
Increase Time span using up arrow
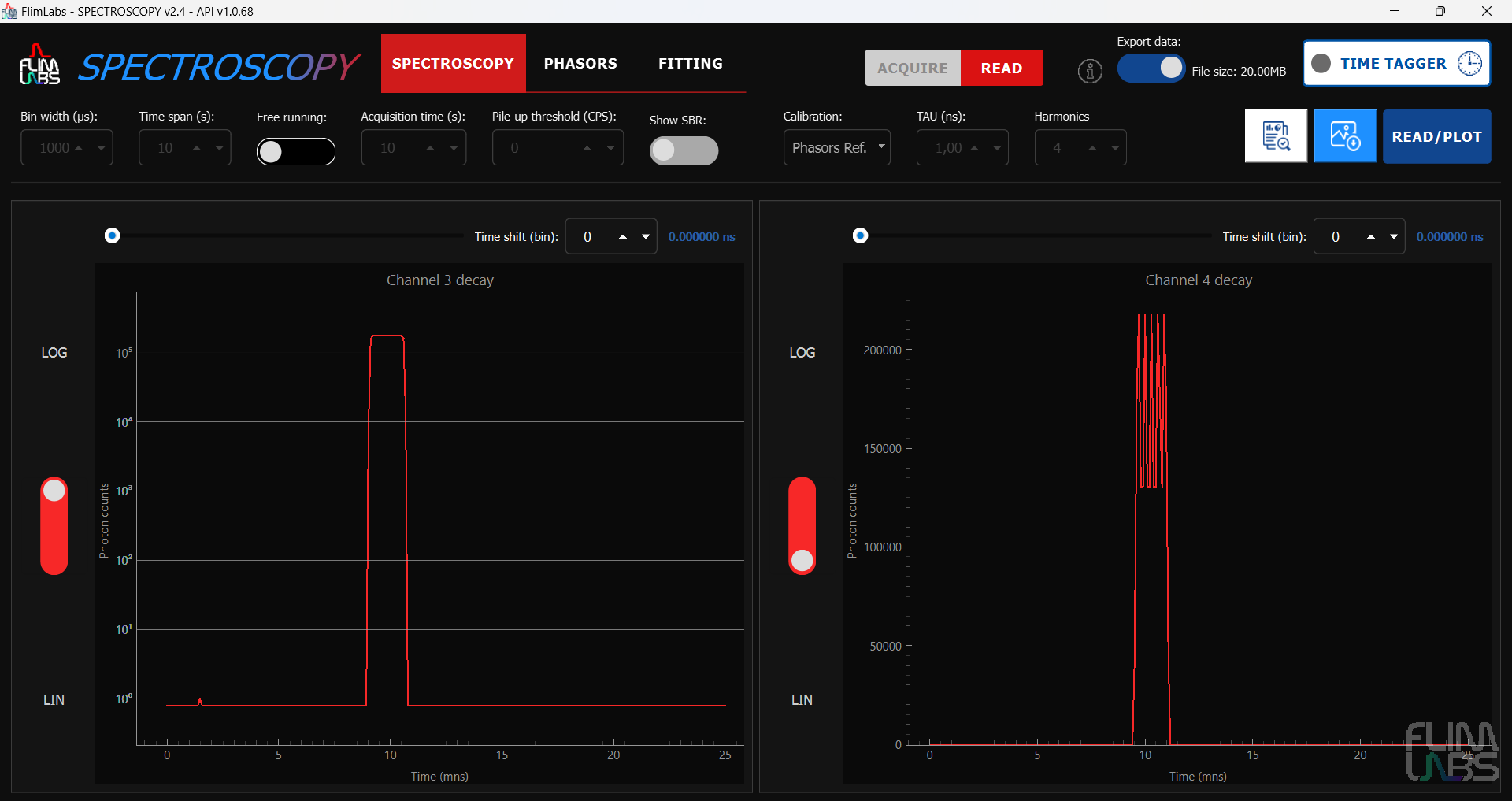[x=197, y=148]
